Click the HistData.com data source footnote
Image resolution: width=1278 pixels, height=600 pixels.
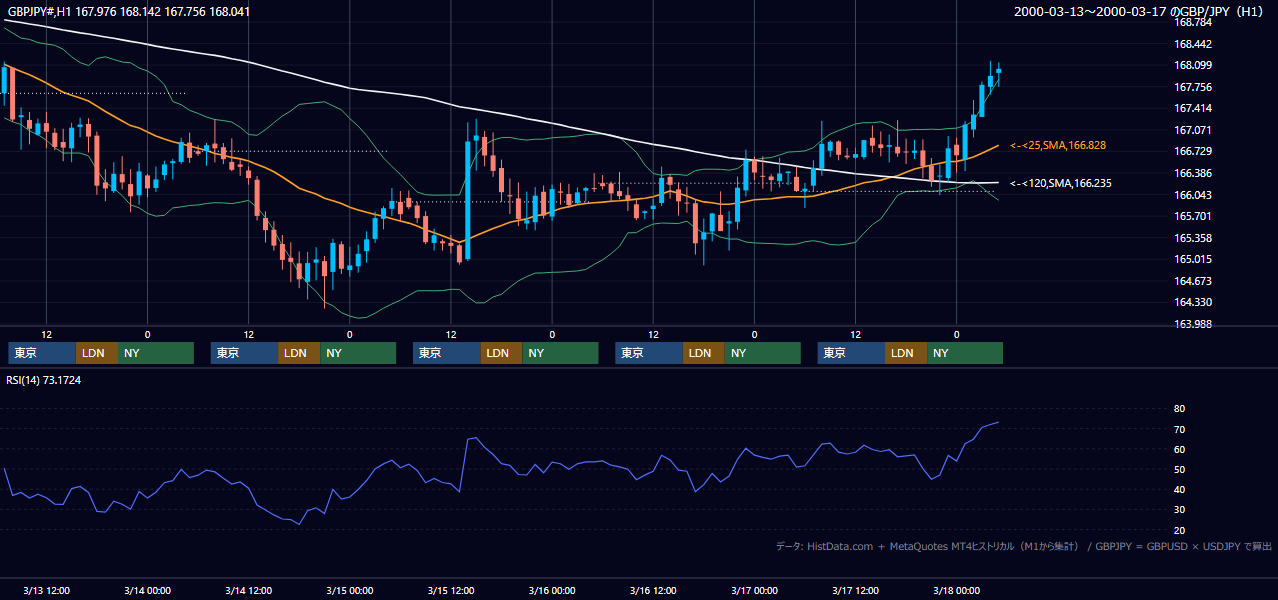1025,547
